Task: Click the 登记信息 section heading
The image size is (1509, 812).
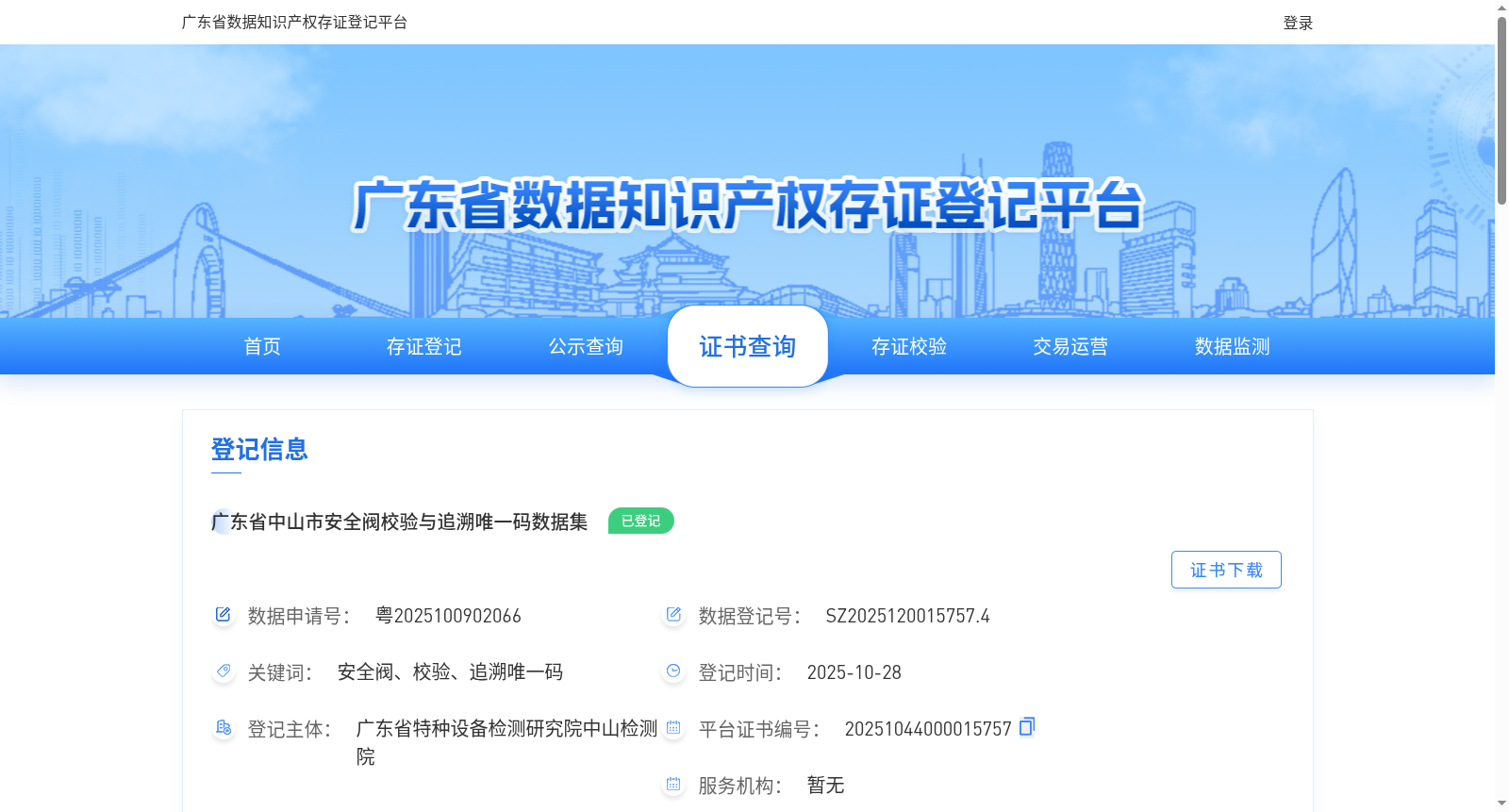Action: pyautogui.click(x=259, y=449)
